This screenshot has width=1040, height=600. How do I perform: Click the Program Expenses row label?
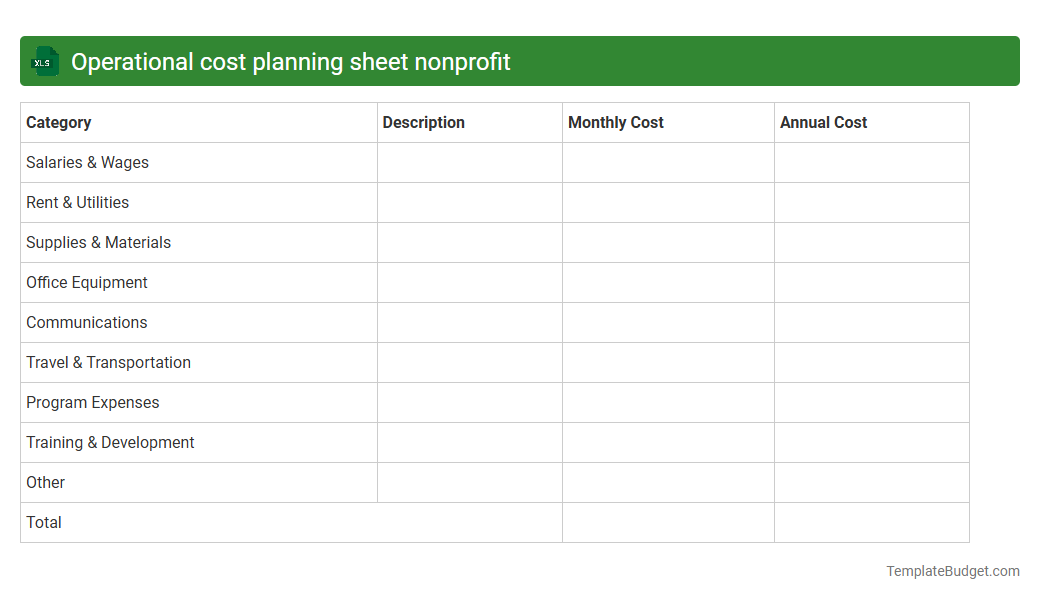pos(92,402)
